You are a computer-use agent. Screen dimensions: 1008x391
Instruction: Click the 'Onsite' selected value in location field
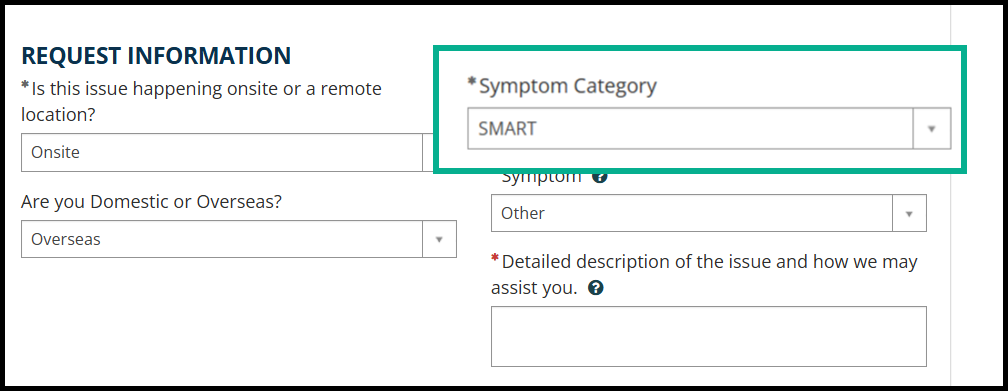click(x=55, y=152)
